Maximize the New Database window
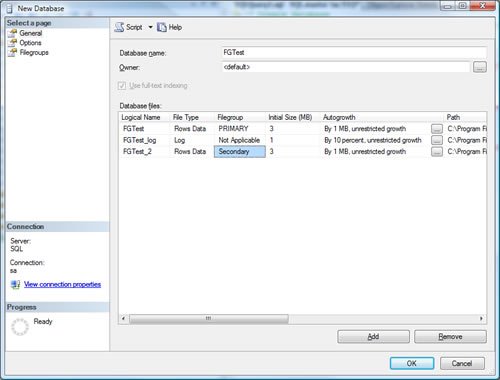The width and height of the screenshot is (500, 380). [x=463, y=6]
